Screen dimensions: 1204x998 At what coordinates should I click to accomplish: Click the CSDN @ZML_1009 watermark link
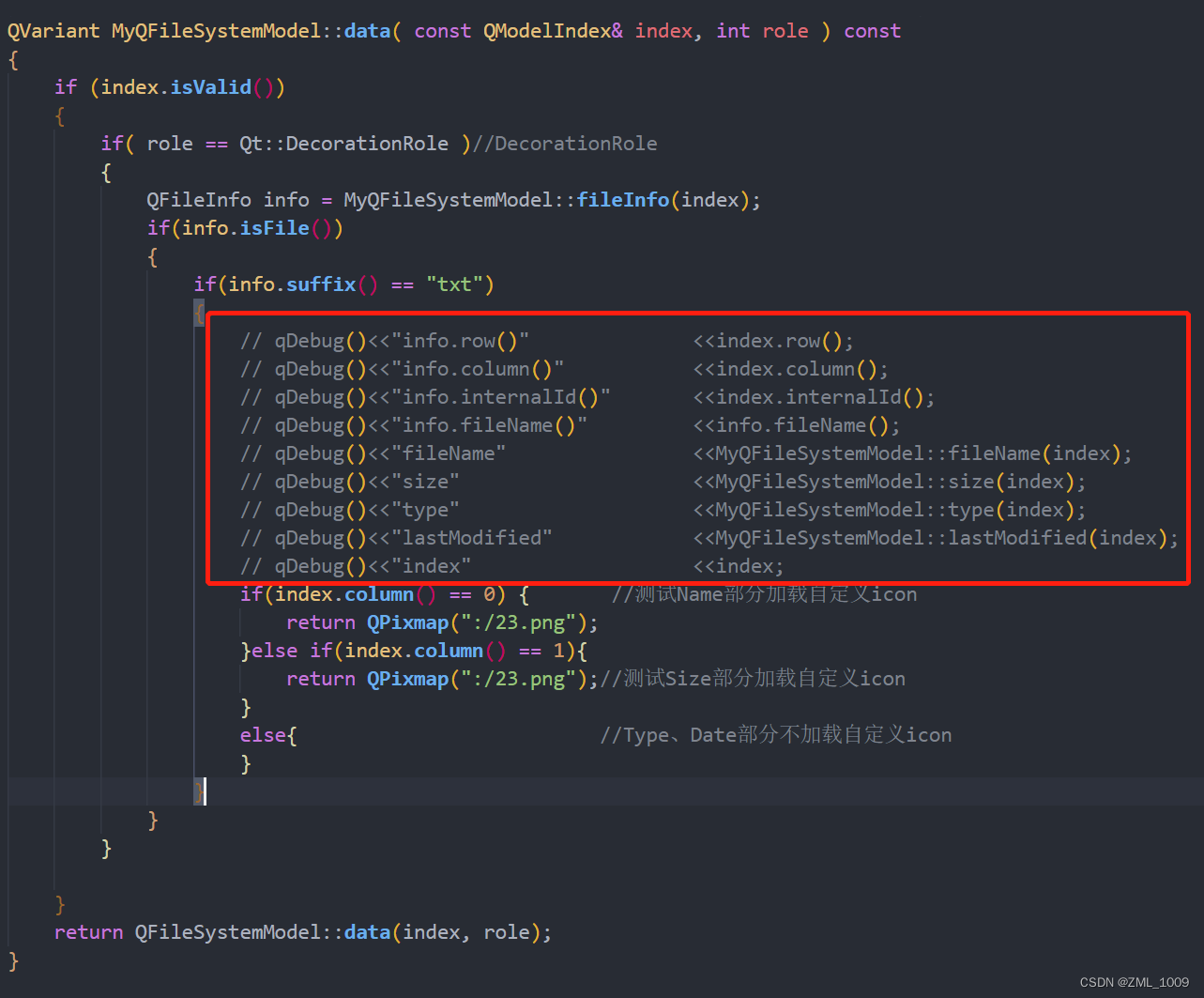tap(1134, 982)
